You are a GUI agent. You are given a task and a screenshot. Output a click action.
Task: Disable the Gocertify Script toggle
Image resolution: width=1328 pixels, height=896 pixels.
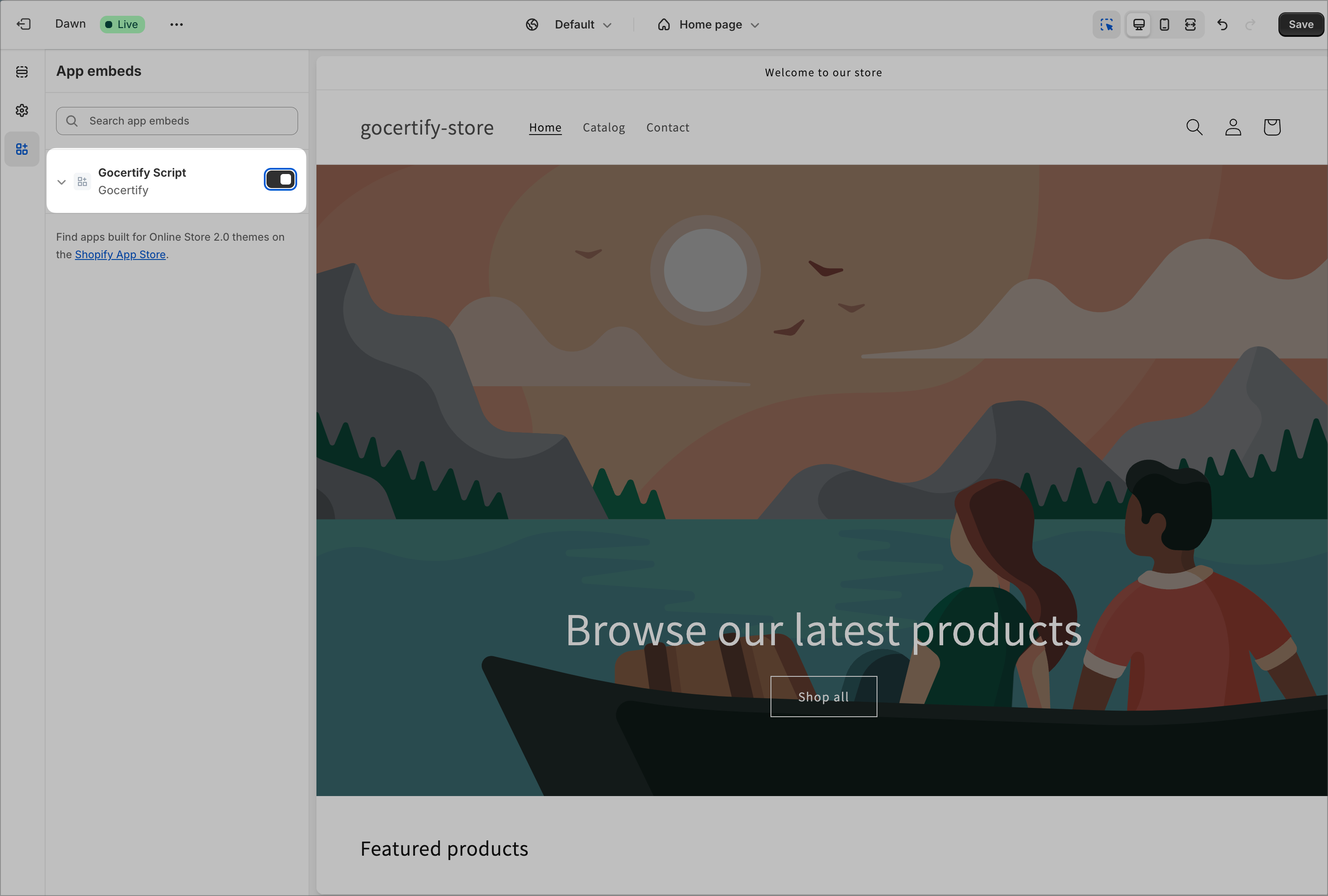(280, 179)
